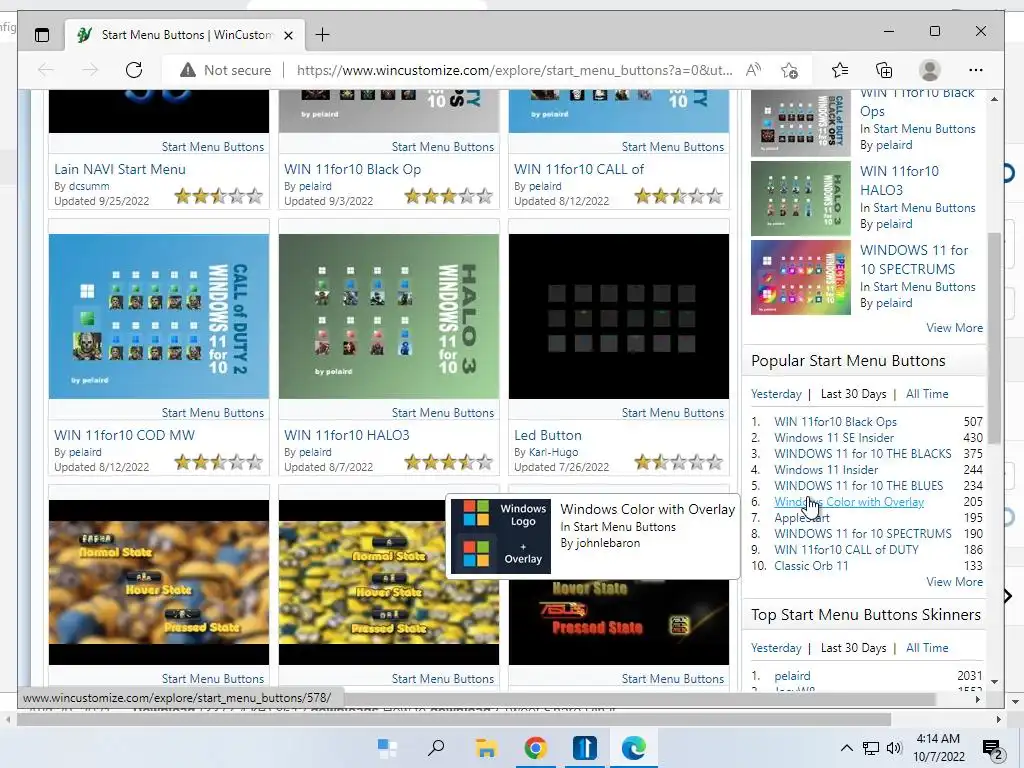Open WINDOWS 11 for 10 THE BLACKS link

[863, 454]
